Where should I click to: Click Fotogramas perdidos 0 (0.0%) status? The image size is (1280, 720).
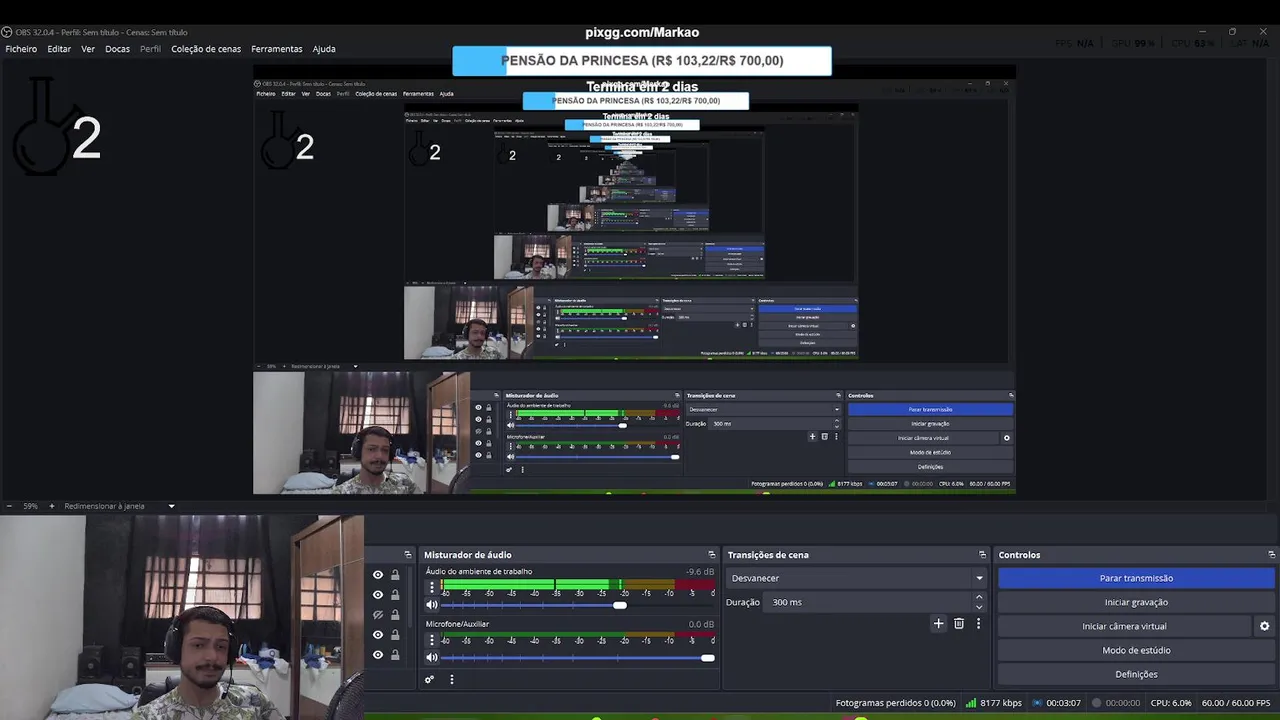coord(896,703)
